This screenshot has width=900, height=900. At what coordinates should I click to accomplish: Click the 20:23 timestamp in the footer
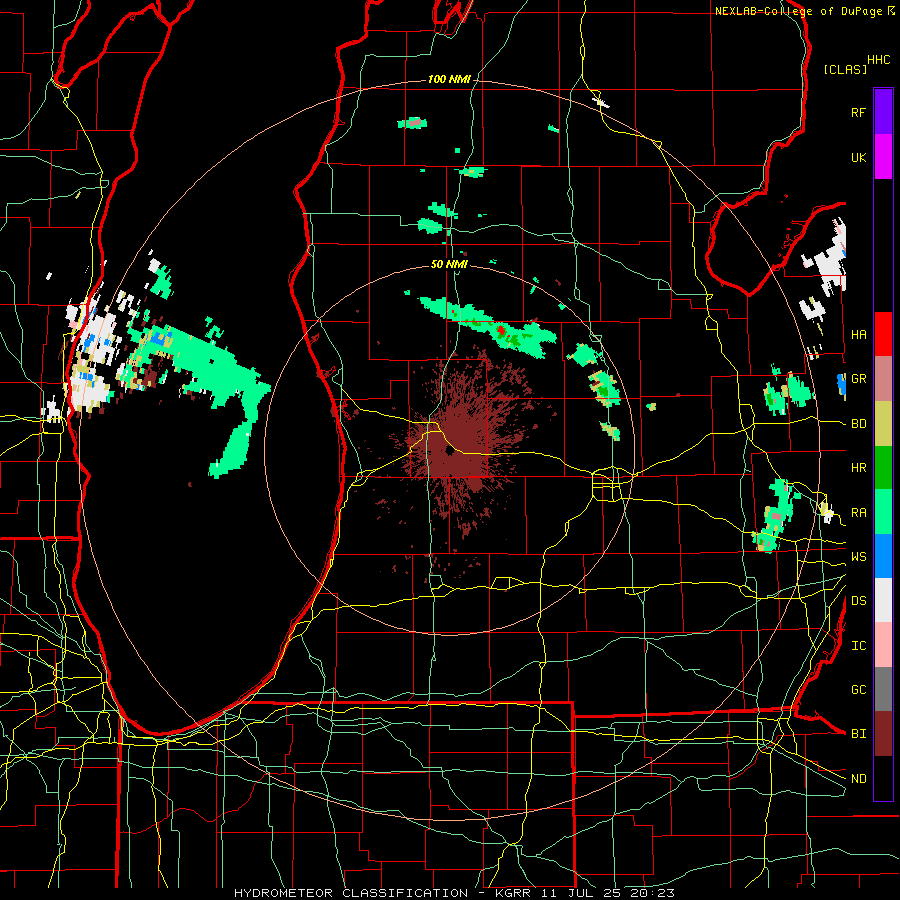pos(651,893)
